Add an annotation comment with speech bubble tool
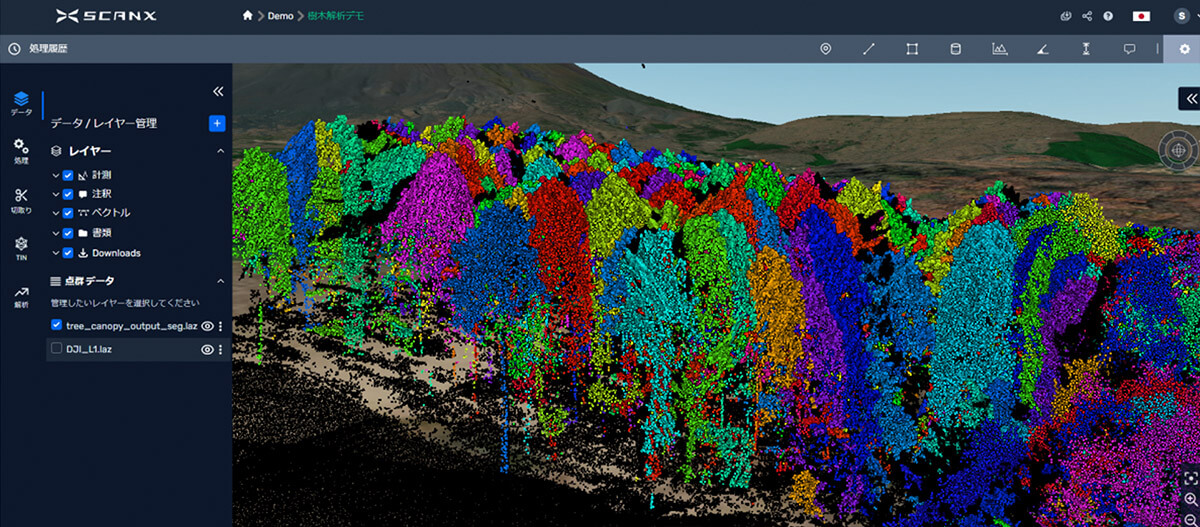The height and width of the screenshot is (527, 1200). (1129, 49)
